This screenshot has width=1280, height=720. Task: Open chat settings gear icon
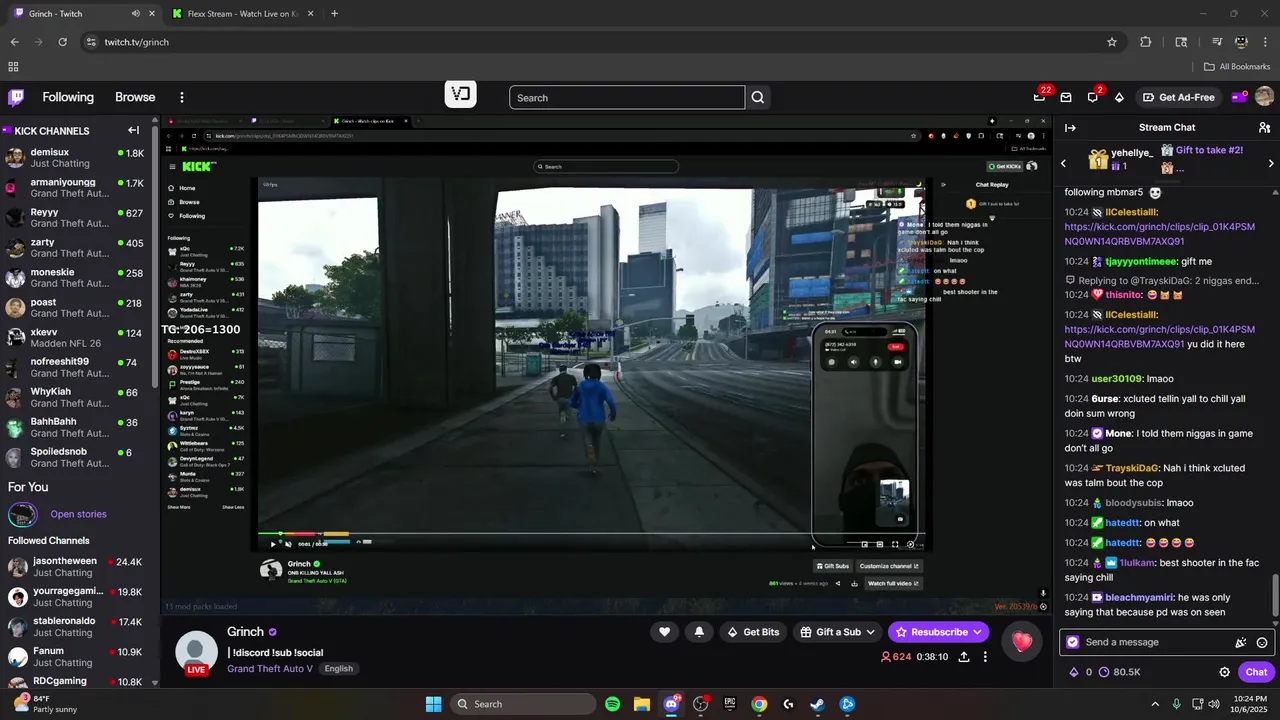[x=1224, y=672]
